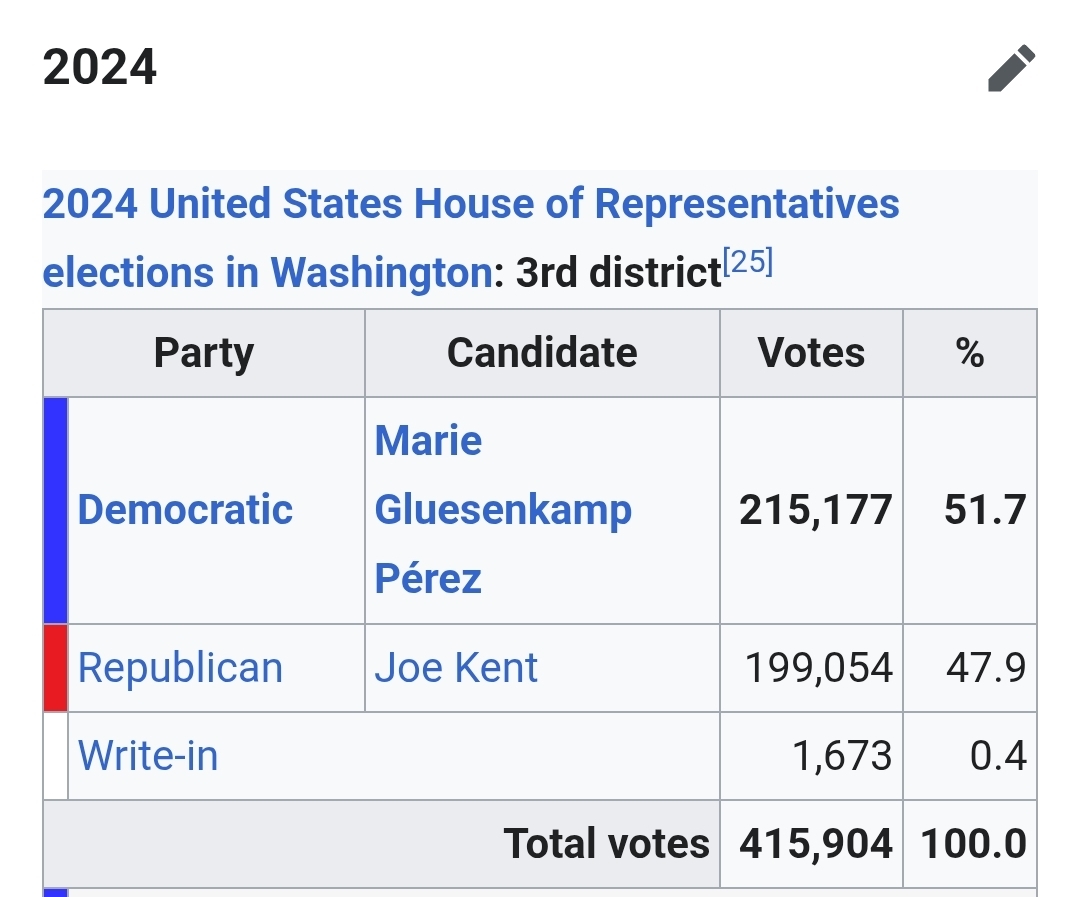Click the pencil edit icon beside 2024

click(x=1011, y=68)
